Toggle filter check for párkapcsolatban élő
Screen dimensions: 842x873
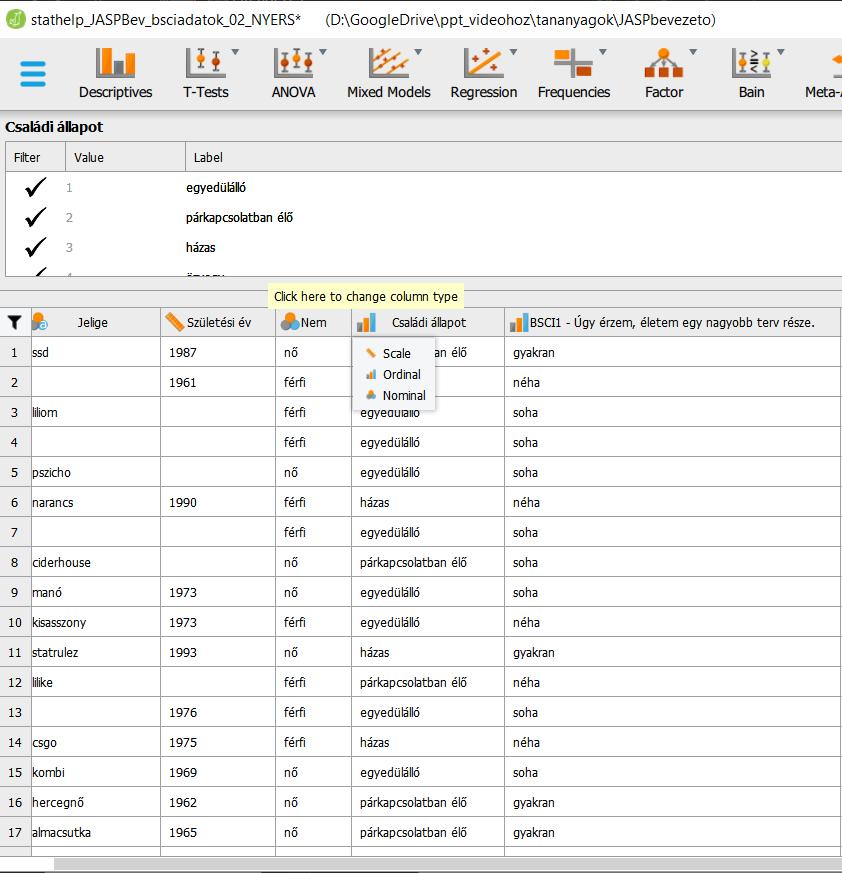[x=36, y=218]
